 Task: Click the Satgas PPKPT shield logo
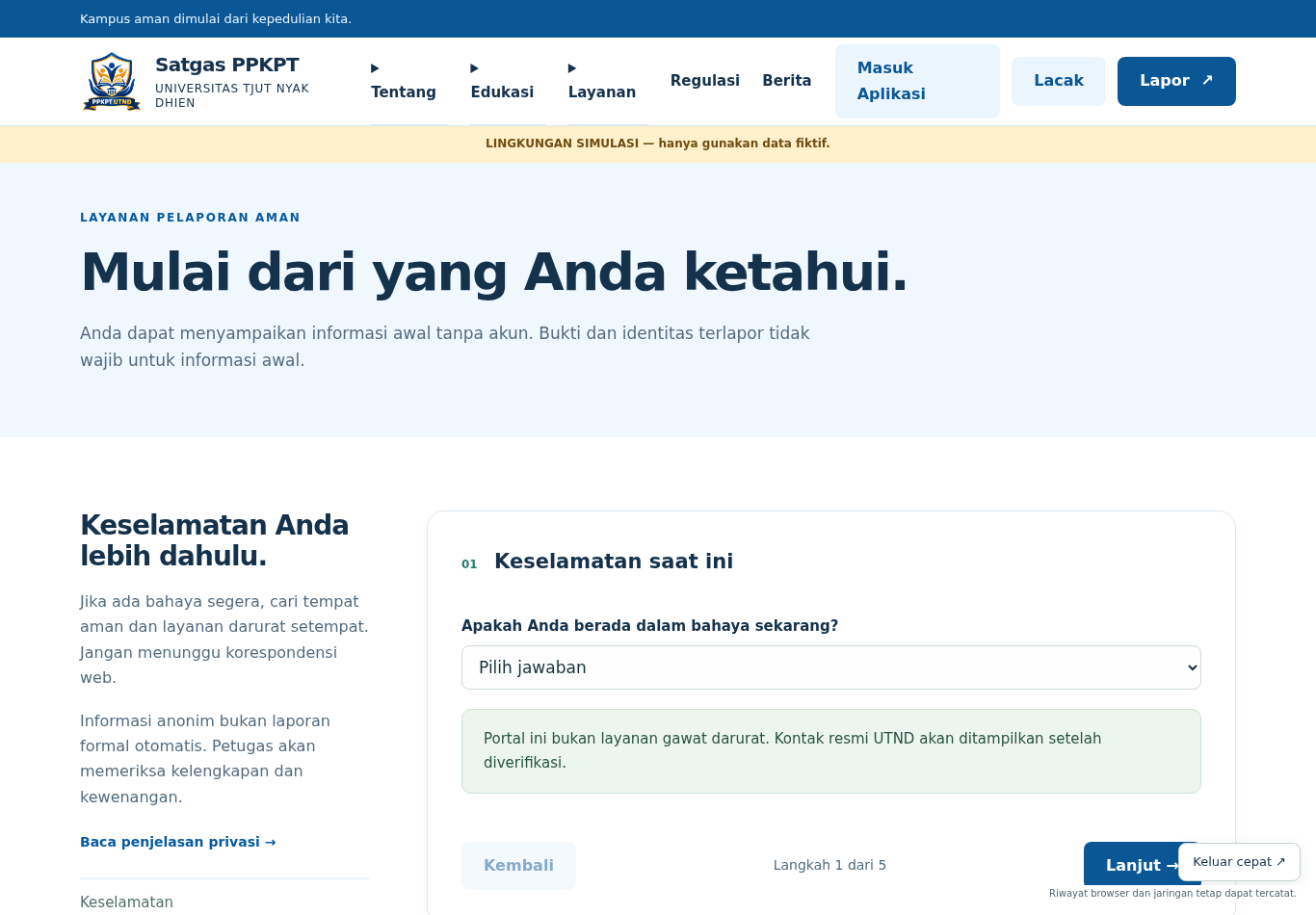click(112, 81)
